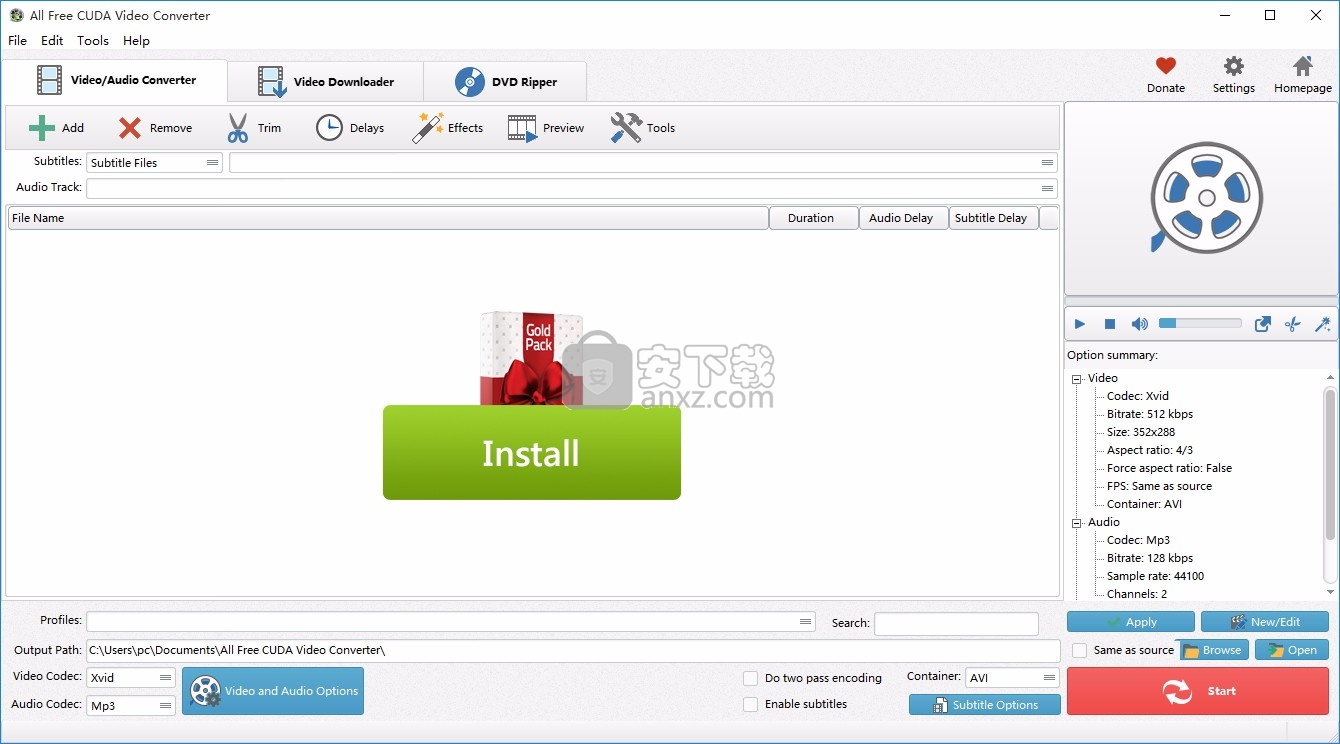Switch to Video Downloader tab
Image resolution: width=1340 pixels, height=744 pixels.
326,82
